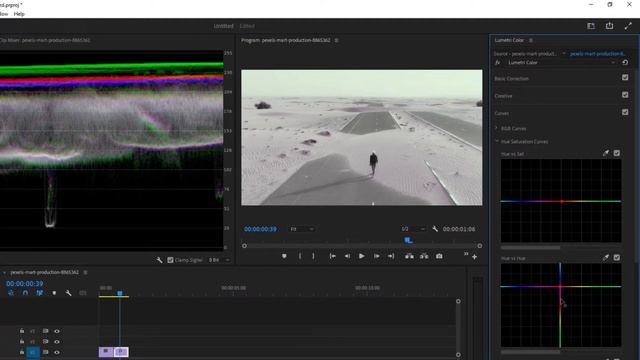This screenshot has width=640, height=360.
Task: Open the Button Editor plus icon
Action: 474,257
